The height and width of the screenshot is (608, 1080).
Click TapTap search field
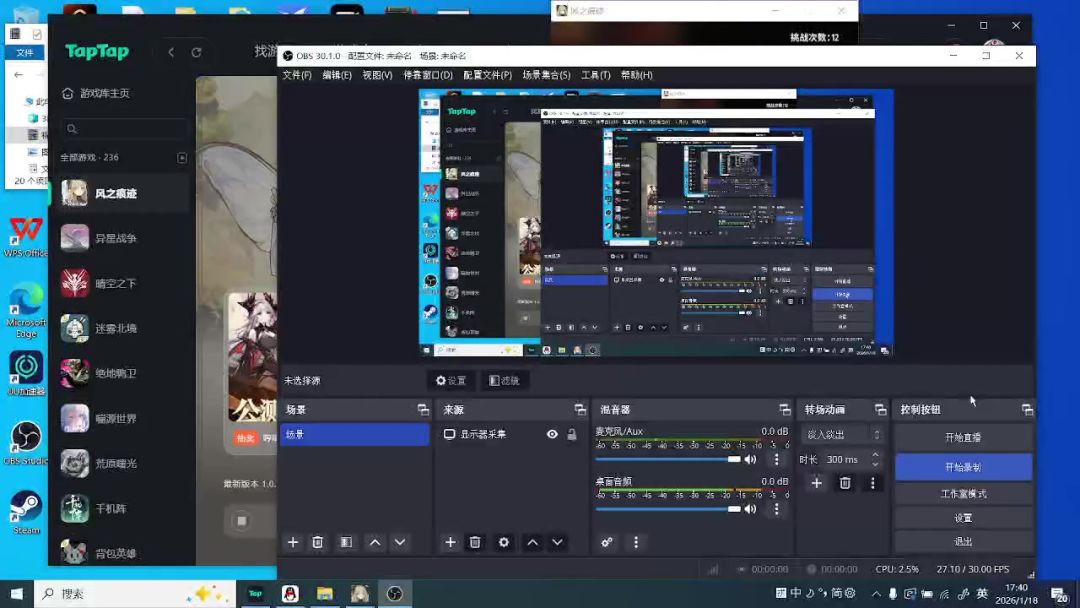click(x=124, y=129)
